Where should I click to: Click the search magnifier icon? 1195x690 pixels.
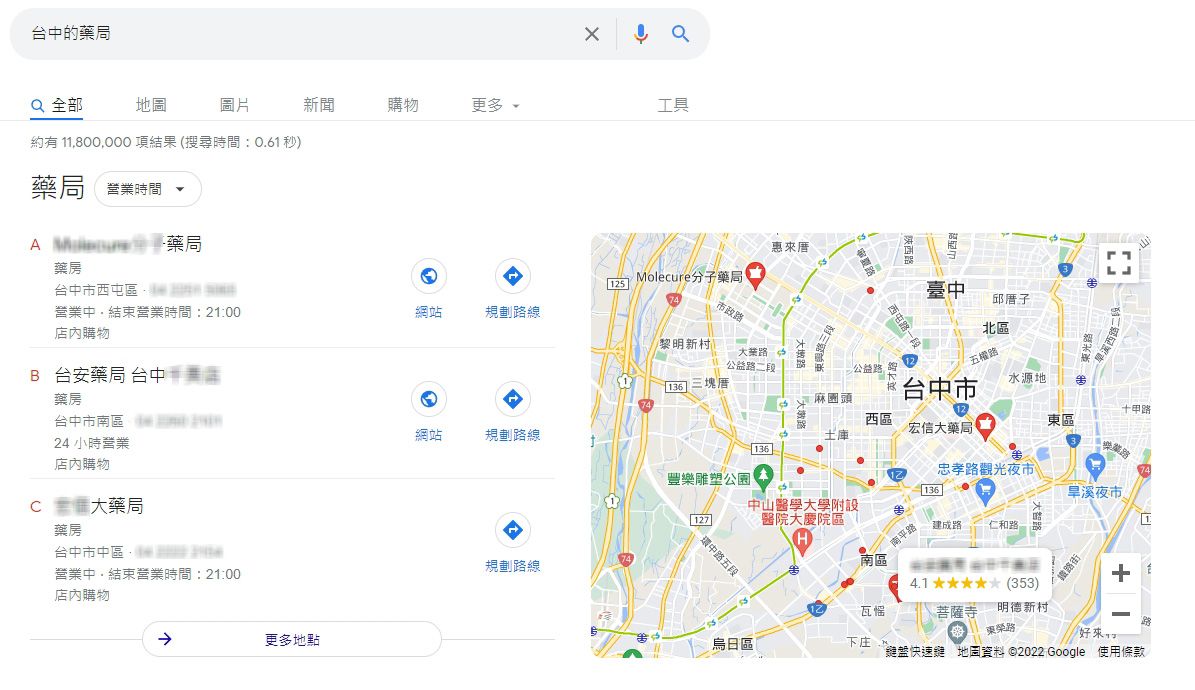[x=681, y=33]
